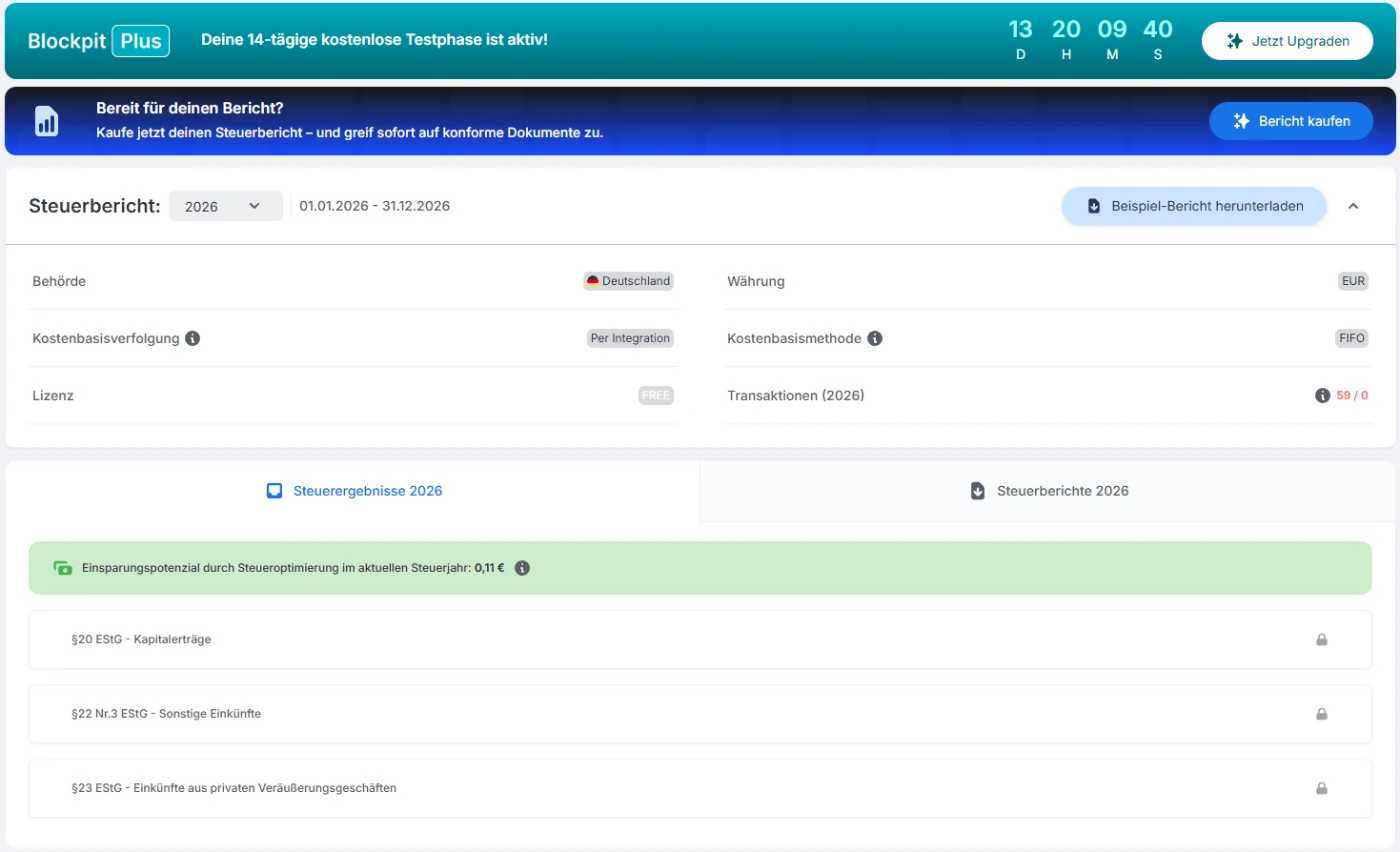Click the 59 / 0 transaction count
The width and height of the screenshot is (1400, 852).
(1352, 396)
